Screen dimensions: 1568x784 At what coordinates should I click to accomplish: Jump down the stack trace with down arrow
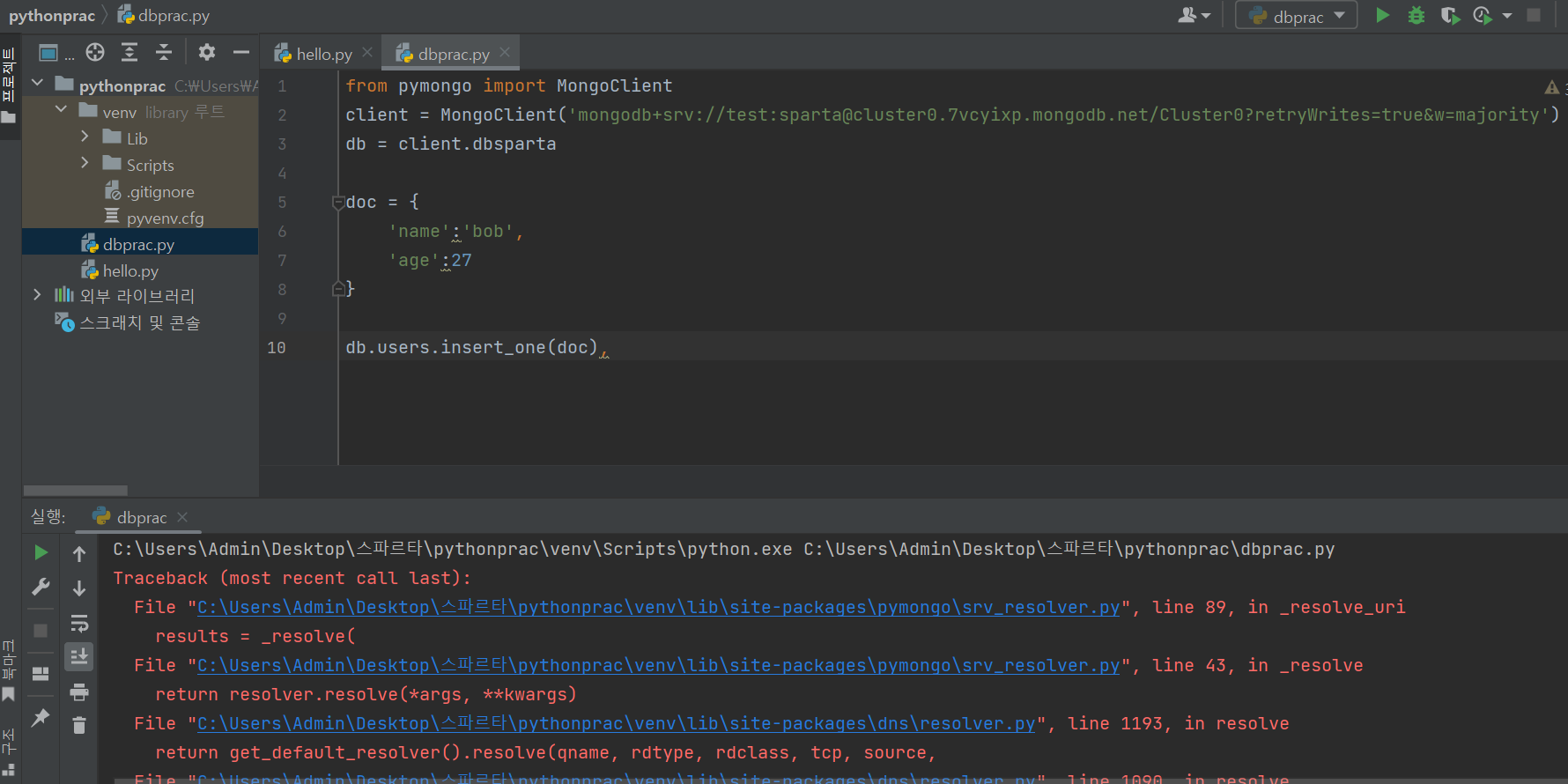(x=79, y=588)
